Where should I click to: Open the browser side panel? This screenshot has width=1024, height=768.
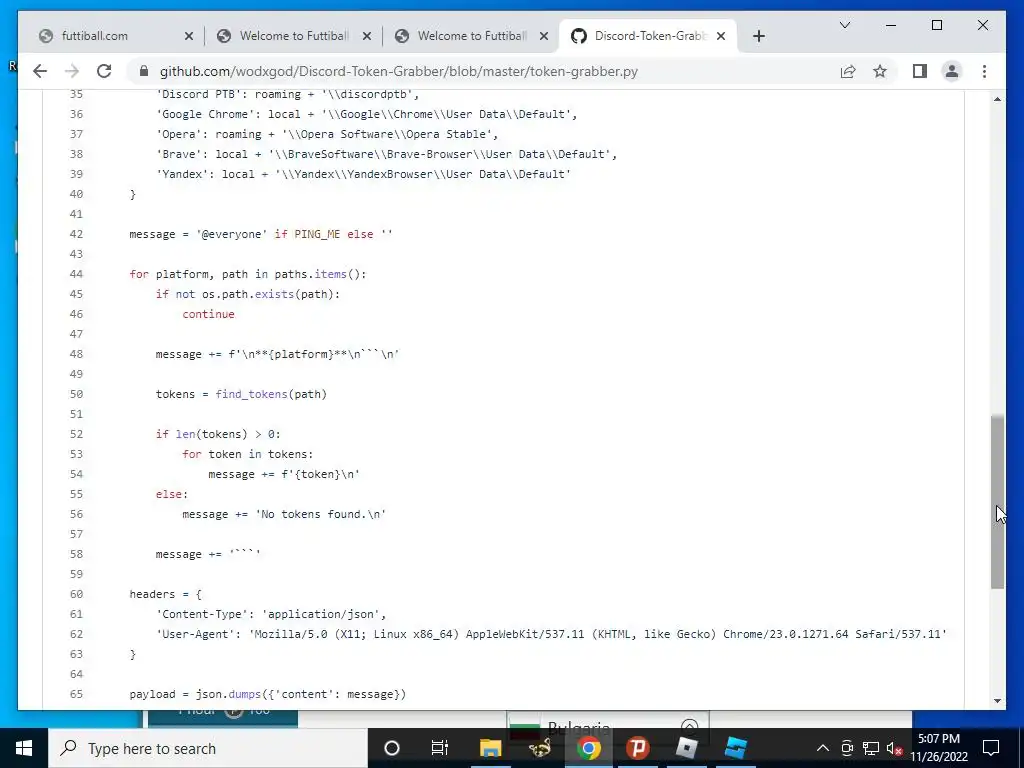pos(920,71)
